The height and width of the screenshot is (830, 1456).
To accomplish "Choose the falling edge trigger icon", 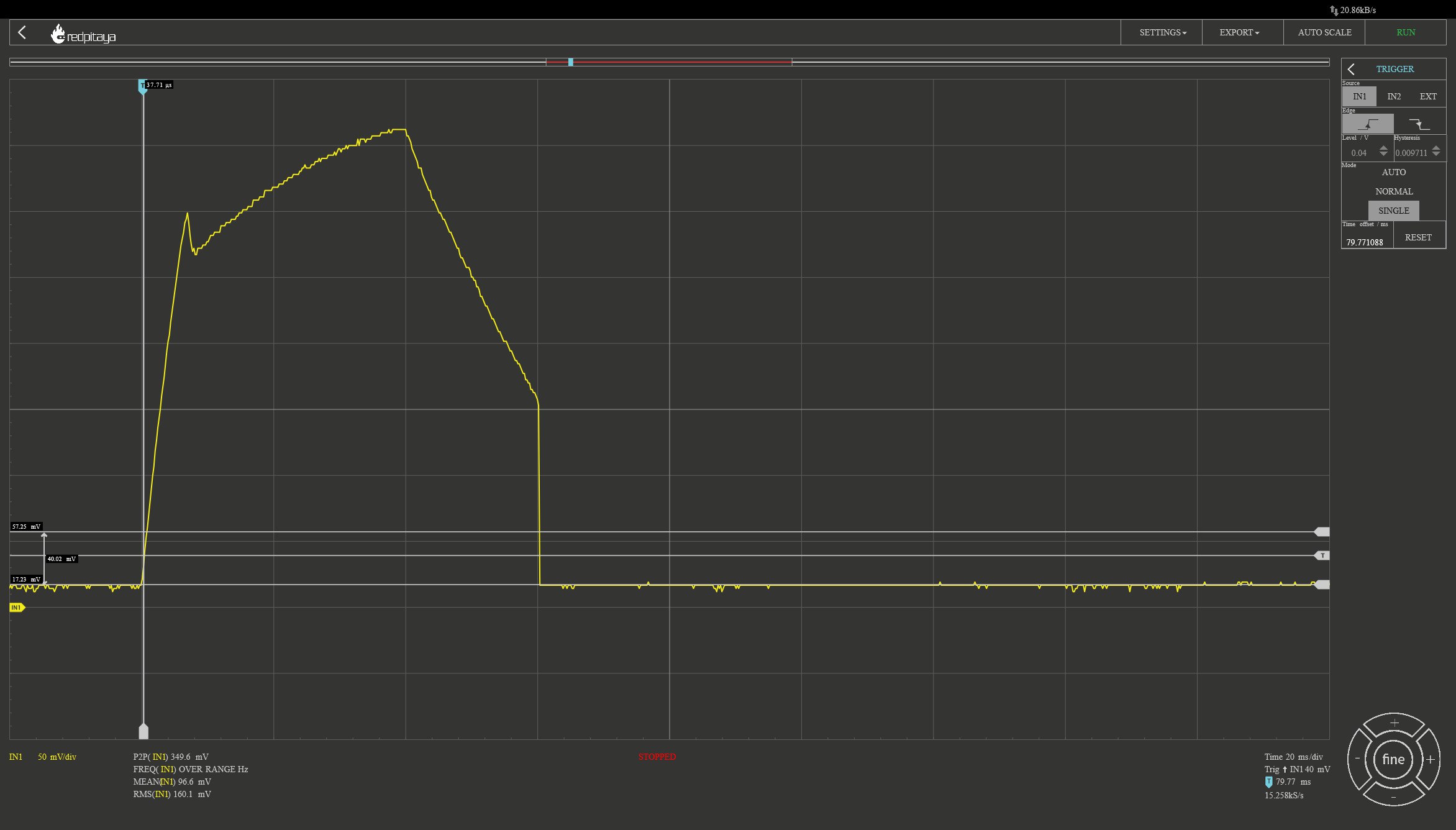I will point(1419,124).
